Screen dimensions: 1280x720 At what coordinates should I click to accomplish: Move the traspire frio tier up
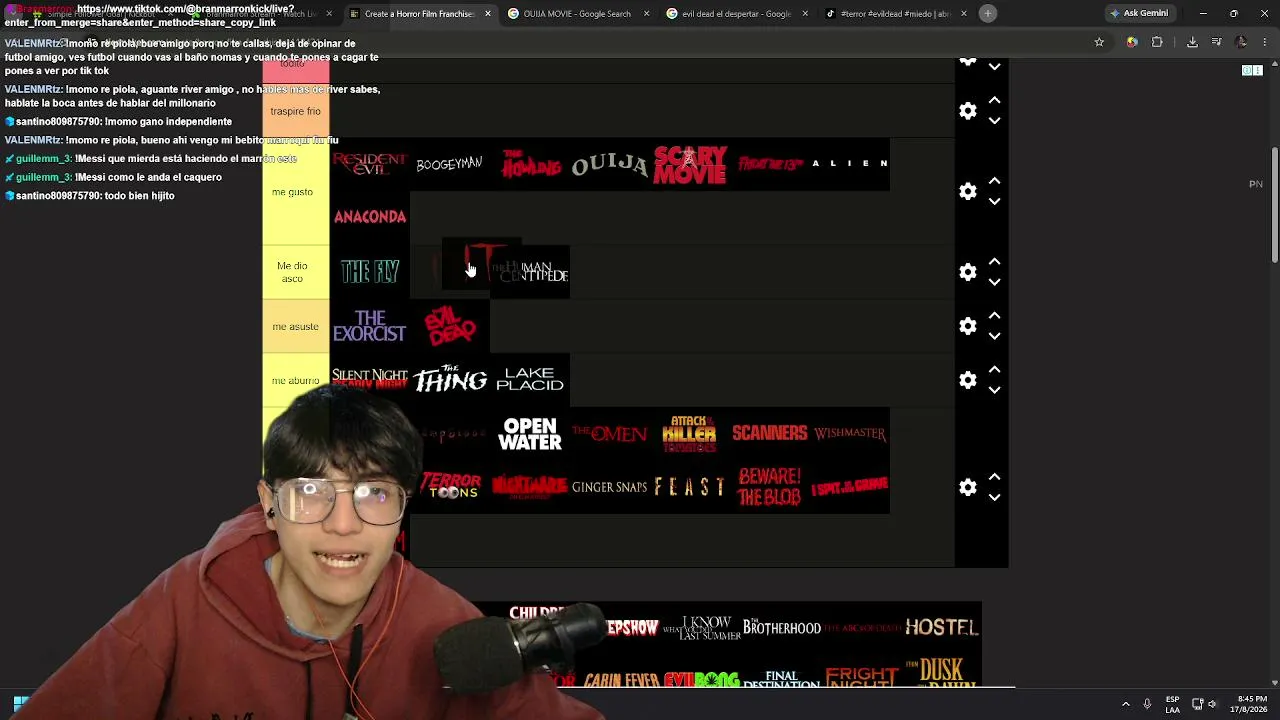994,101
